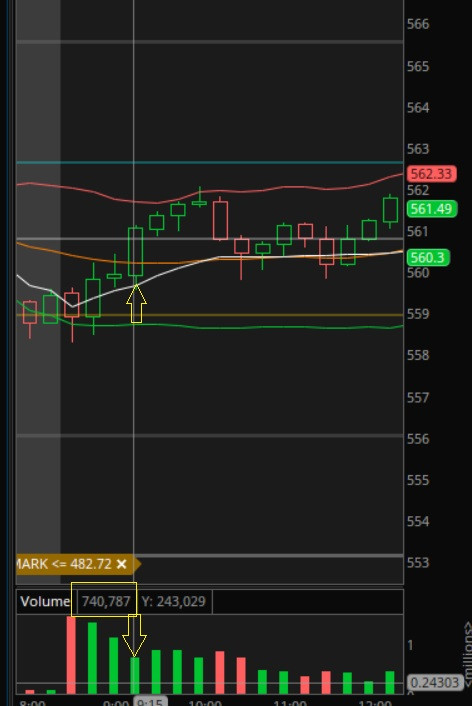Click the 0.24303 volume axis bubble
Screen dimensions: 472x706
tap(434, 683)
